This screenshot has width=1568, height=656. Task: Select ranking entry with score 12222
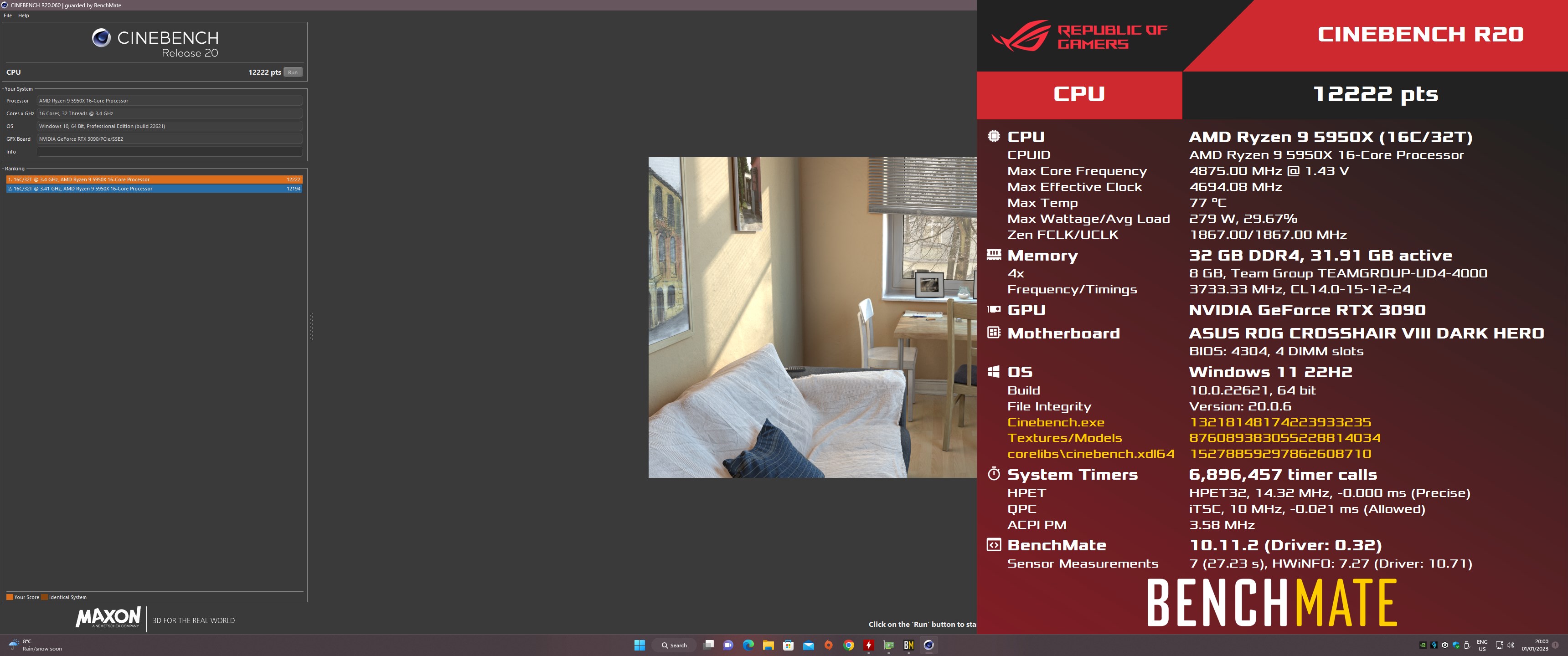point(154,179)
